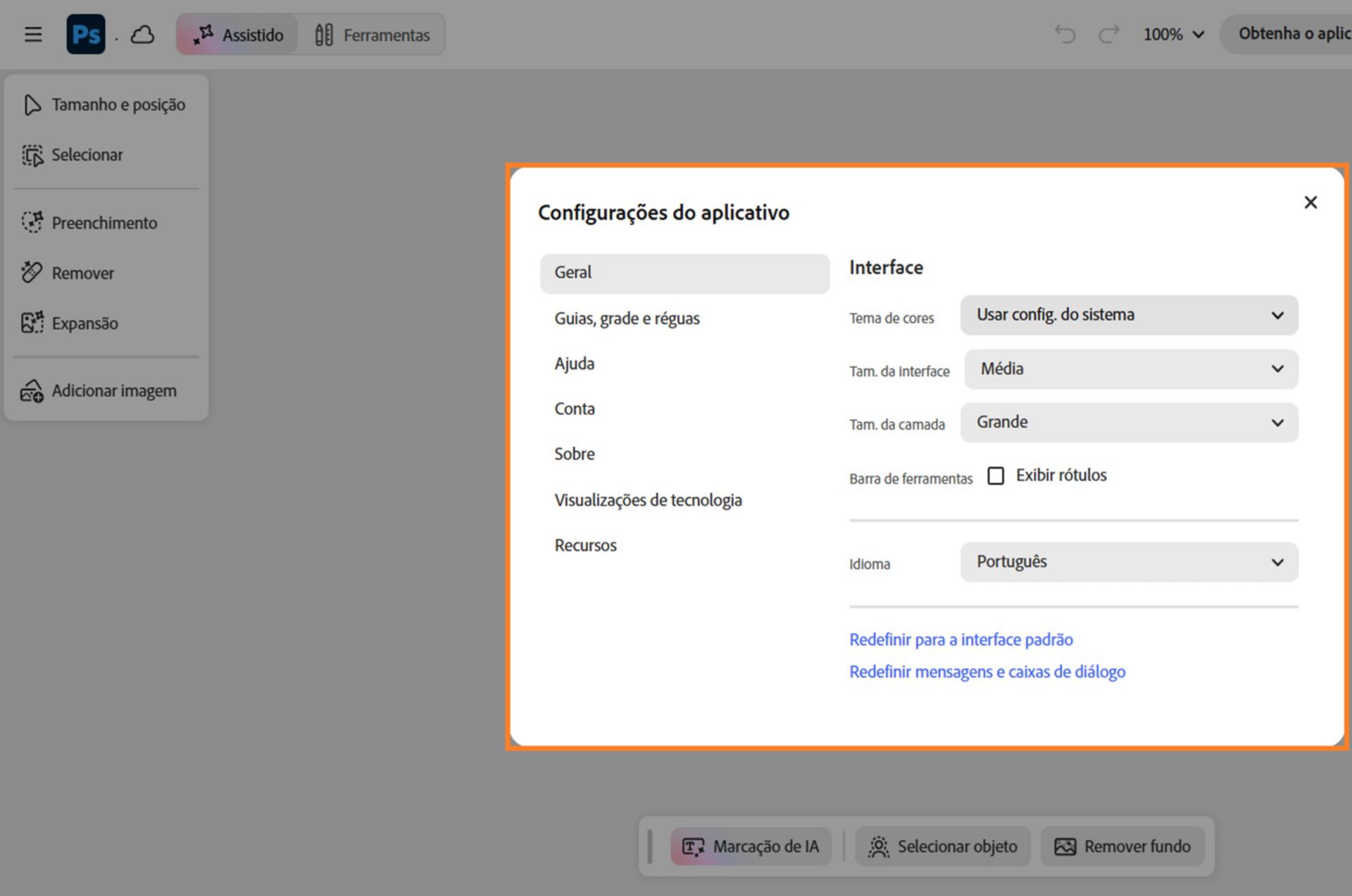Open the Idioma Português dropdown
Viewport: 1352px width, 896px height.
click(x=1129, y=562)
